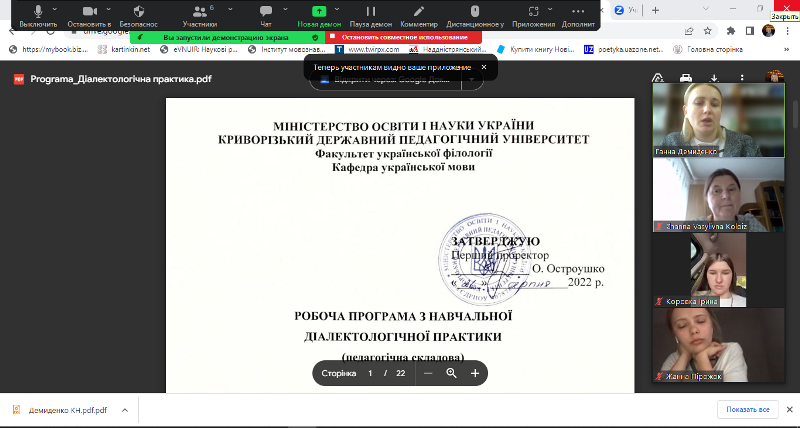Click Остановить совместное использование red button
This screenshot has height=428, width=800.
[405, 37]
